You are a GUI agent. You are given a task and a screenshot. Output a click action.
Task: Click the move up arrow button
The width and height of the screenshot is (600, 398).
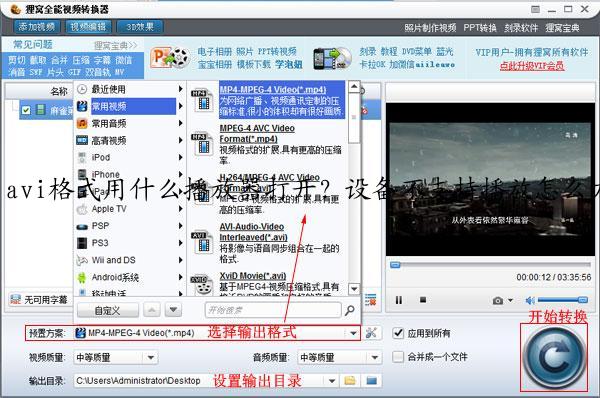[152, 310]
